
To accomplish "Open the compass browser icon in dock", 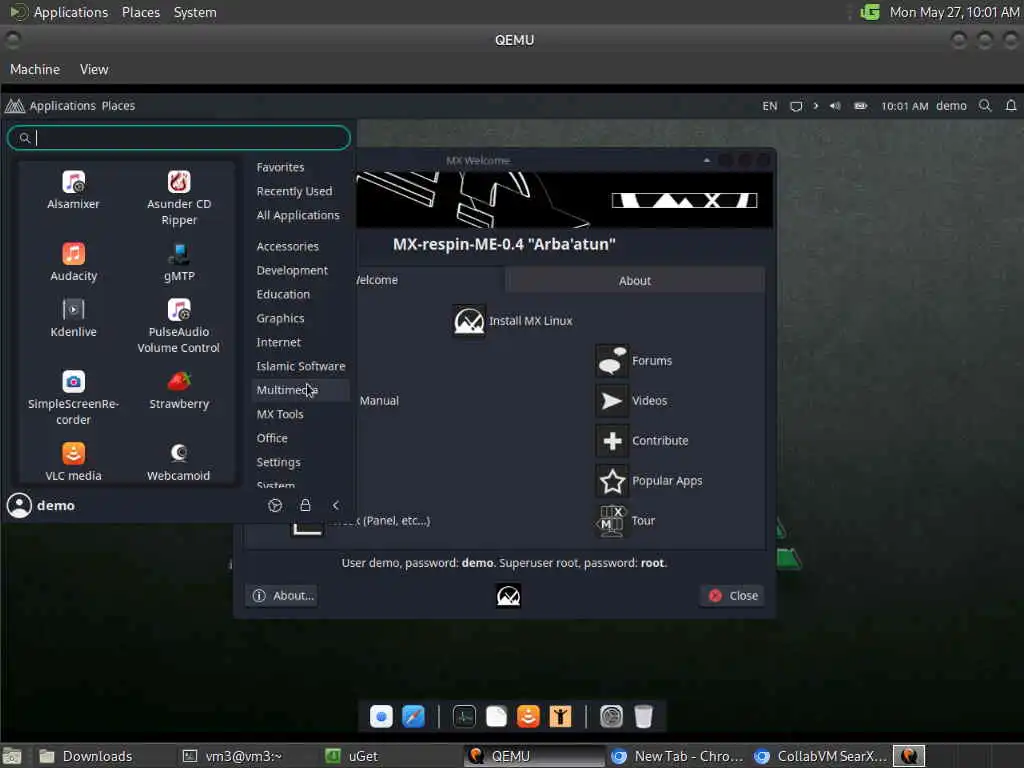I will point(413,716).
